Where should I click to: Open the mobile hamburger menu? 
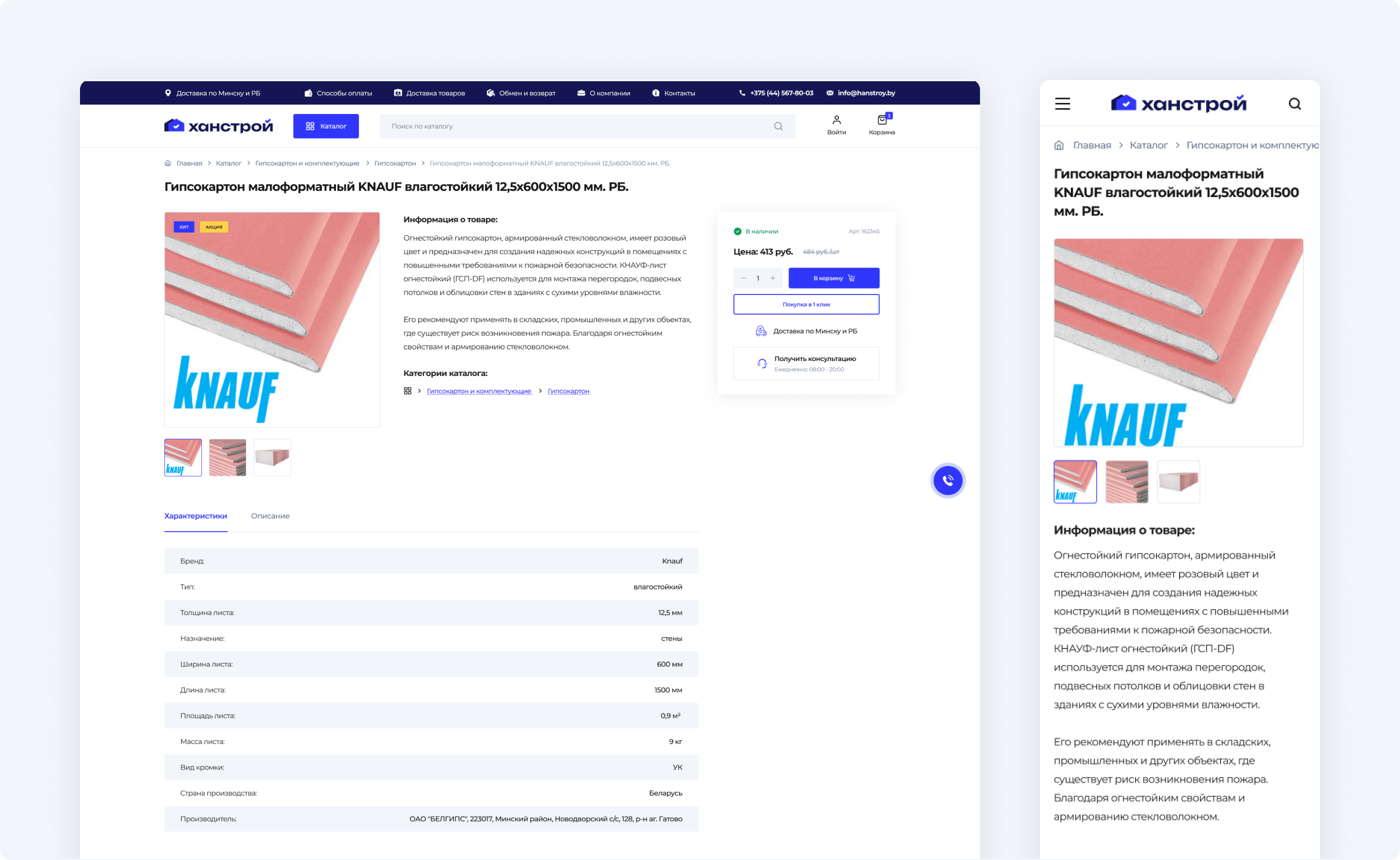pyautogui.click(x=1062, y=103)
